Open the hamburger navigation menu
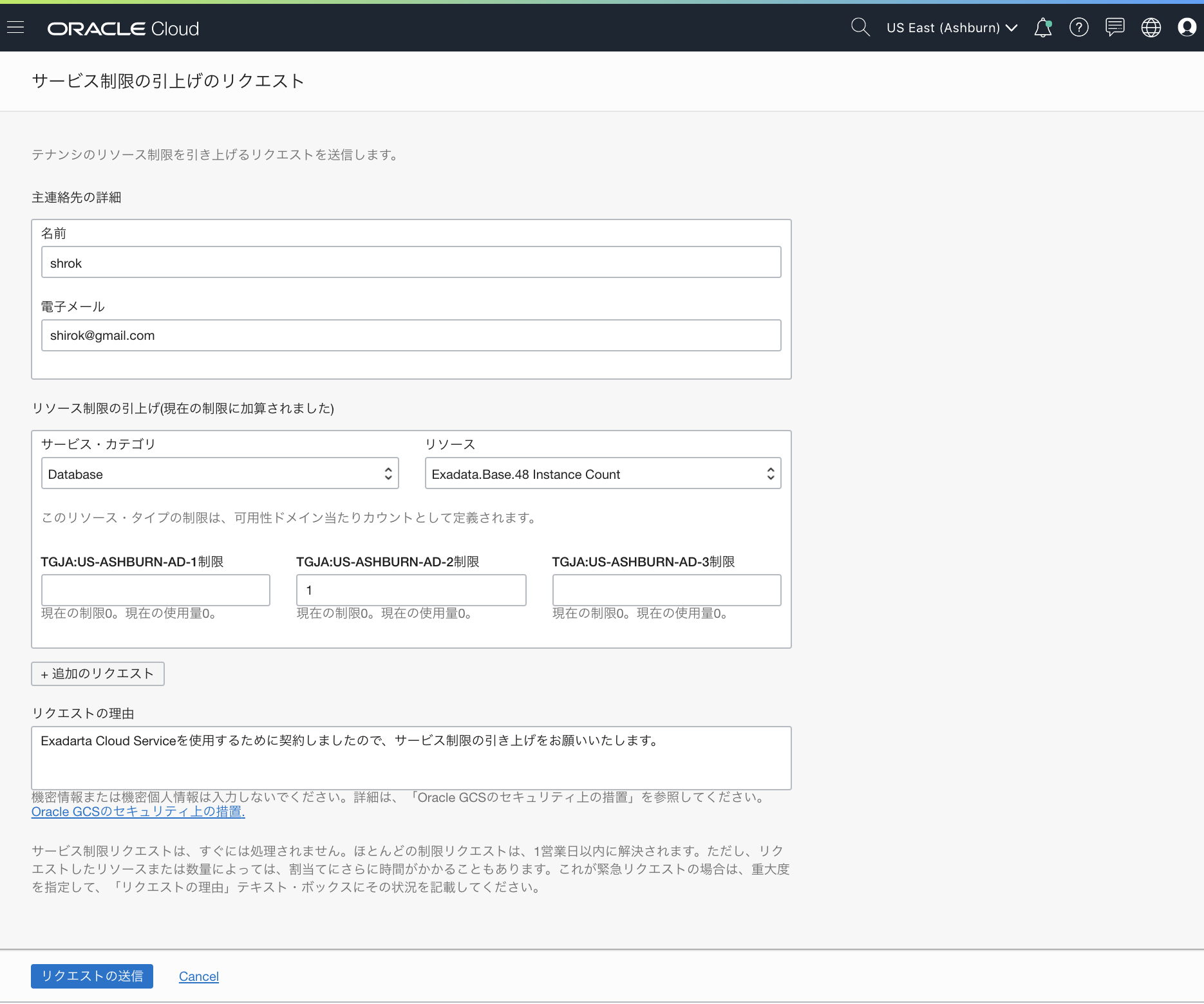Image resolution: width=1204 pixels, height=1004 pixels. coord(15,27)
